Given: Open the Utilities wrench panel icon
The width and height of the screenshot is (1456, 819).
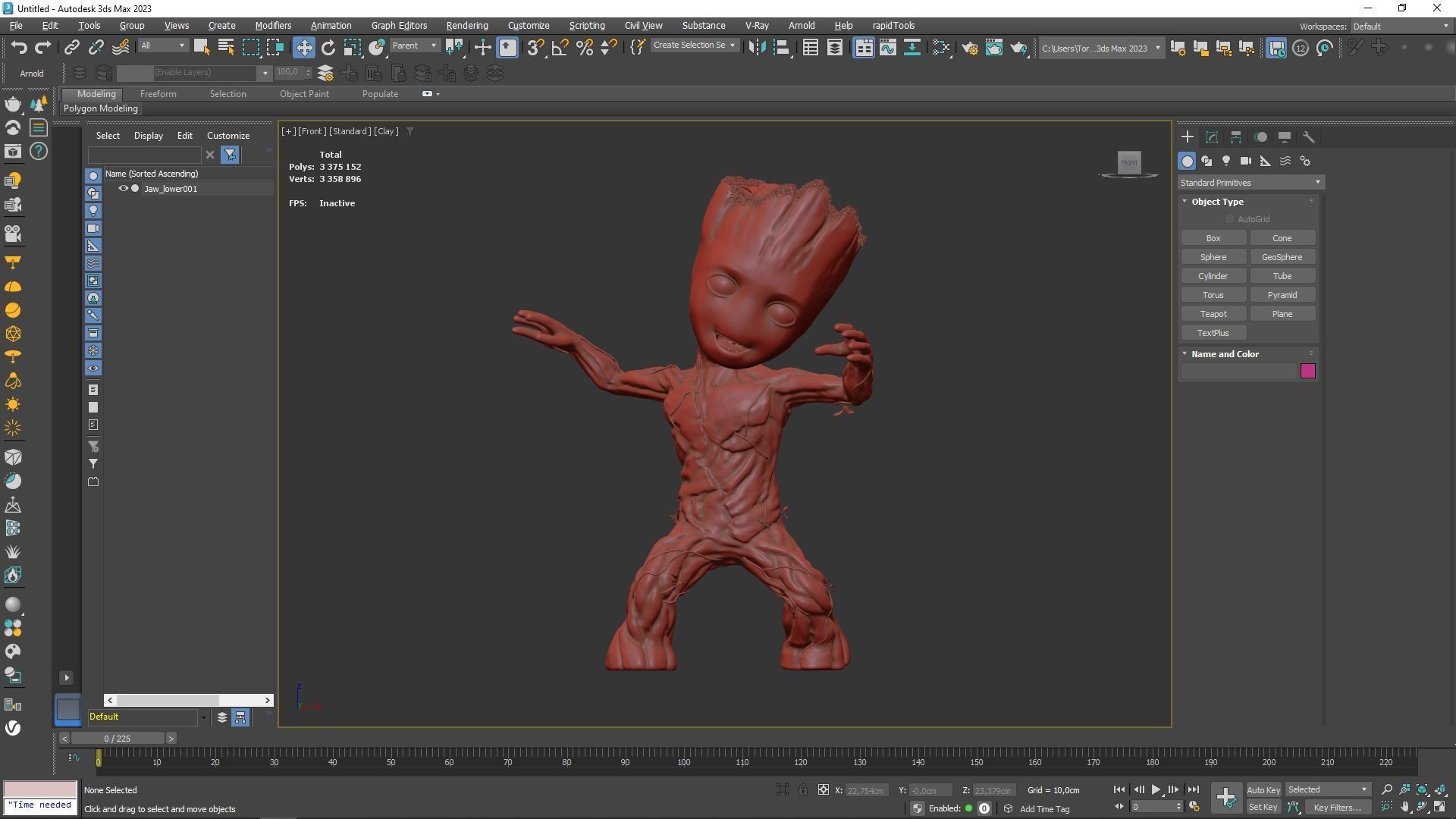Looking at the screenshot, I should (1309, 137).
